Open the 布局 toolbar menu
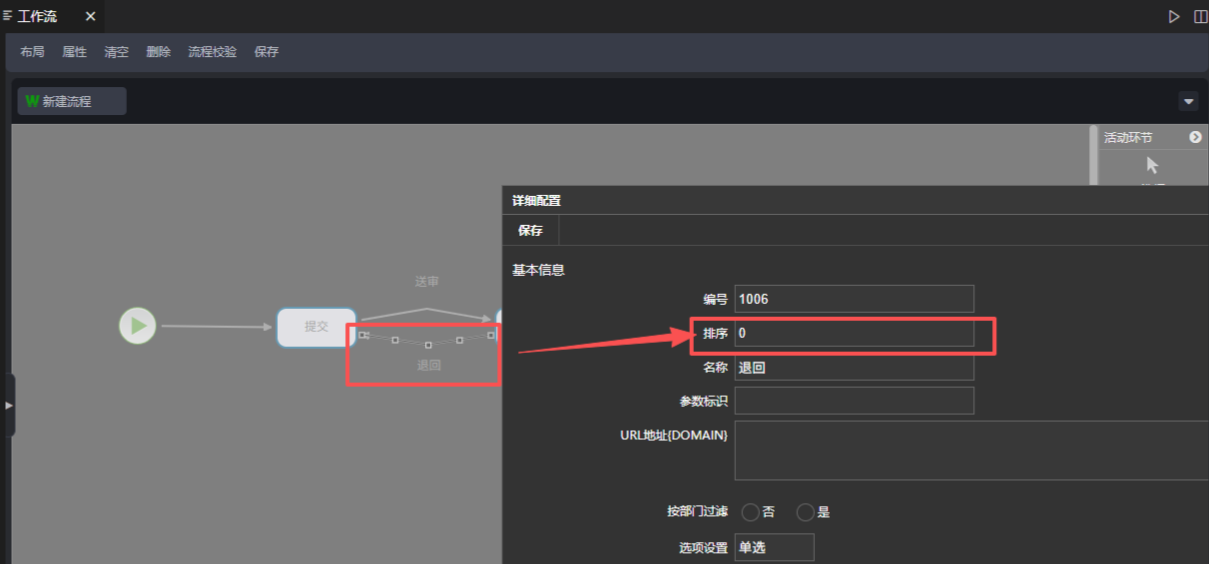Image resolution: width=1209 pixels, height=564 pixels. click(x=32, y=52)
